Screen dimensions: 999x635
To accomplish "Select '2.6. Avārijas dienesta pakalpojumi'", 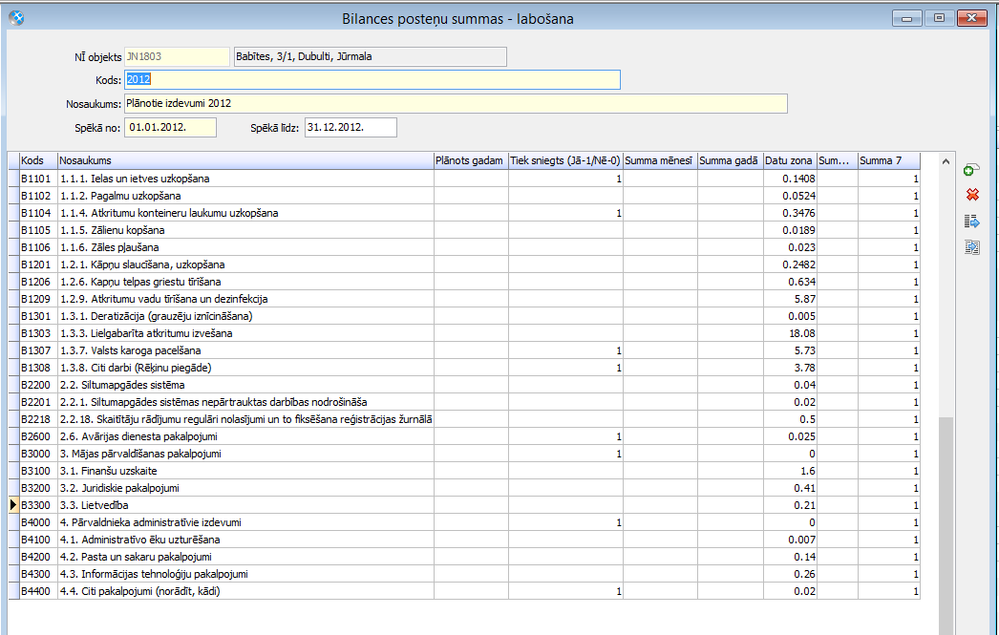I will pyautogui.click(x=139, y=437).
